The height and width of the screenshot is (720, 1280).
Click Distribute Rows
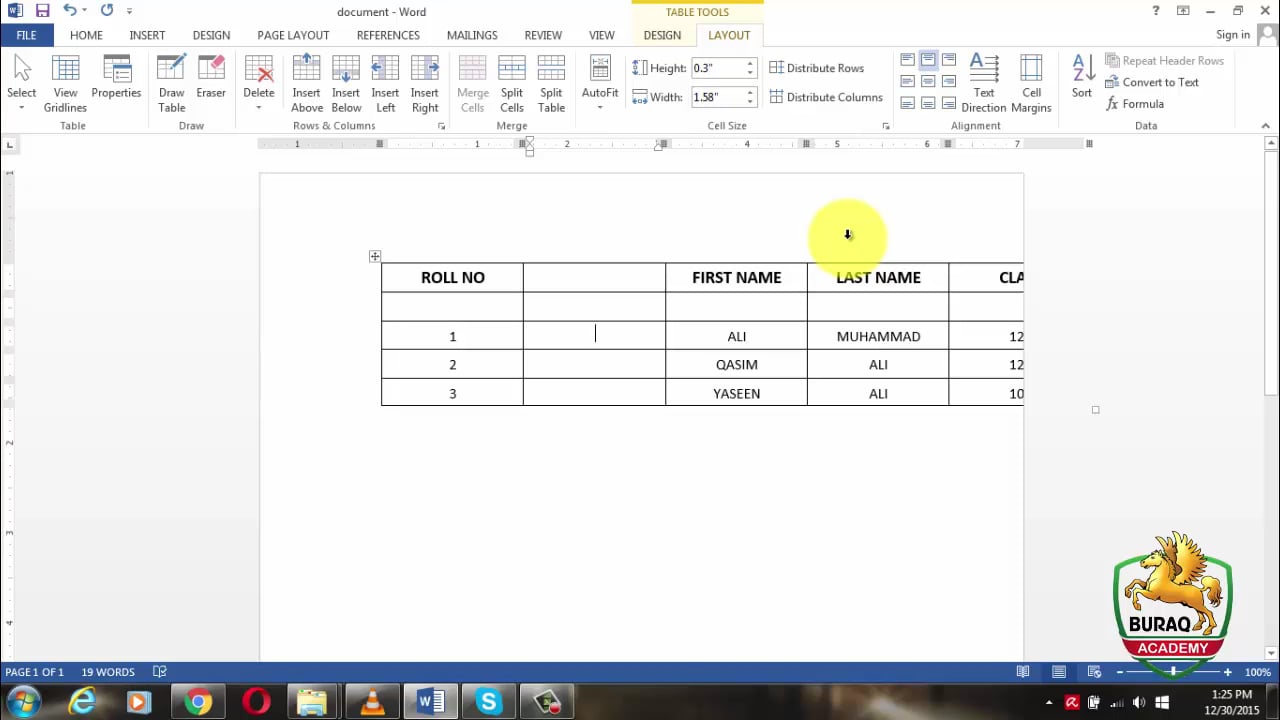[816, 68]
